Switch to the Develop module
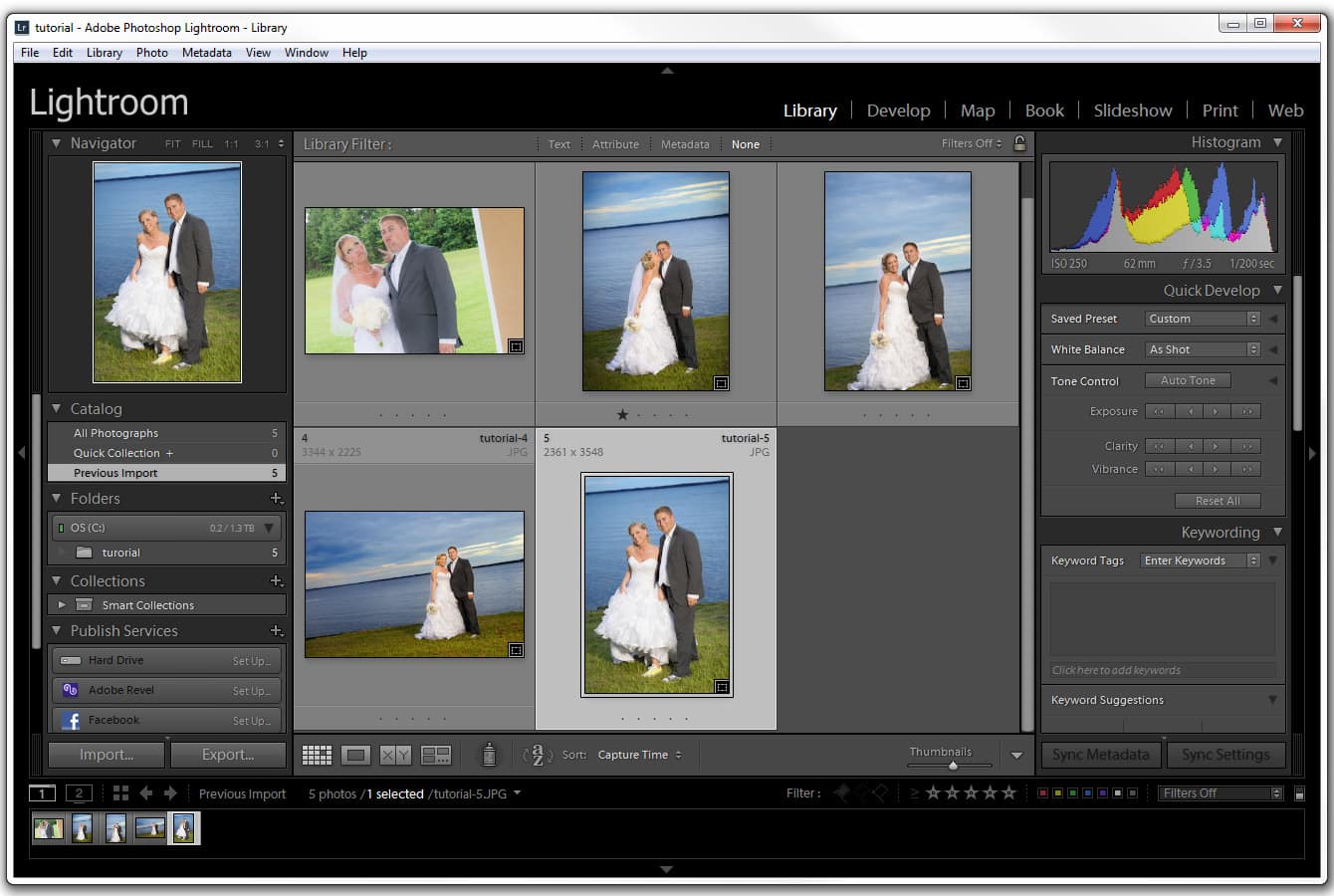This screenshot has width=1334, height=896. coord(898,110)
